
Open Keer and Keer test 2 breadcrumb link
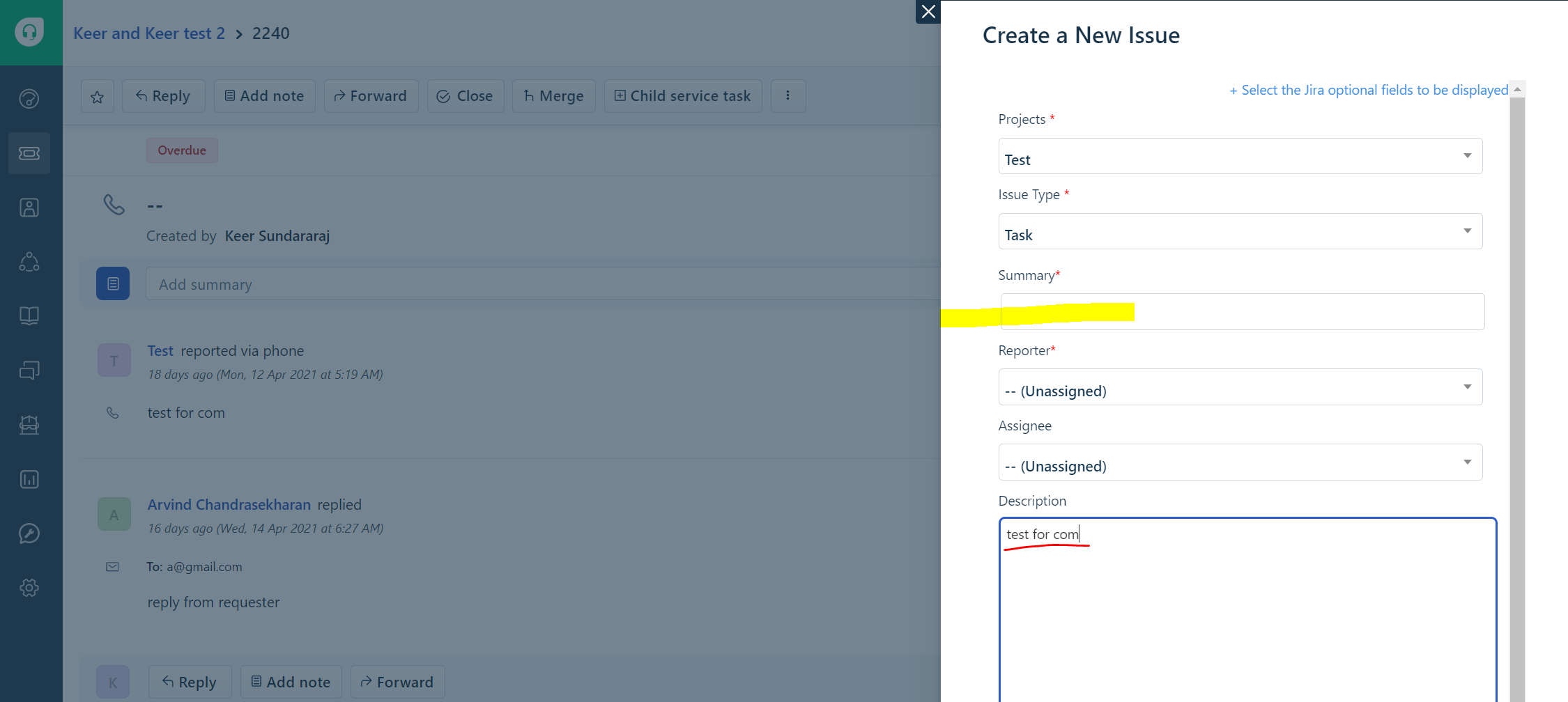coord(149,33)
